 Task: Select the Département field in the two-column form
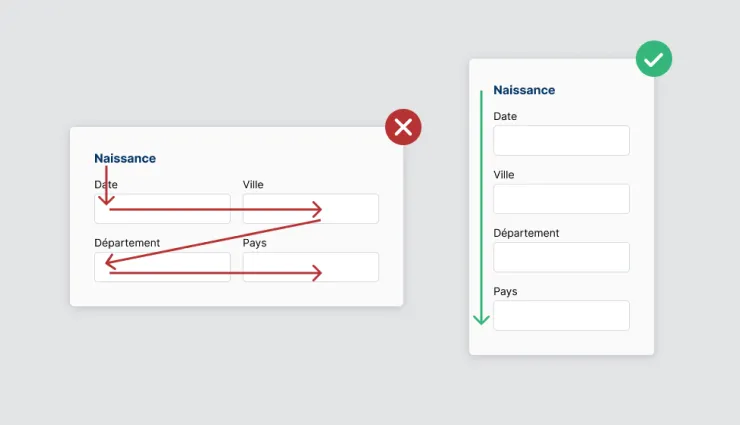tap(163, 267)
